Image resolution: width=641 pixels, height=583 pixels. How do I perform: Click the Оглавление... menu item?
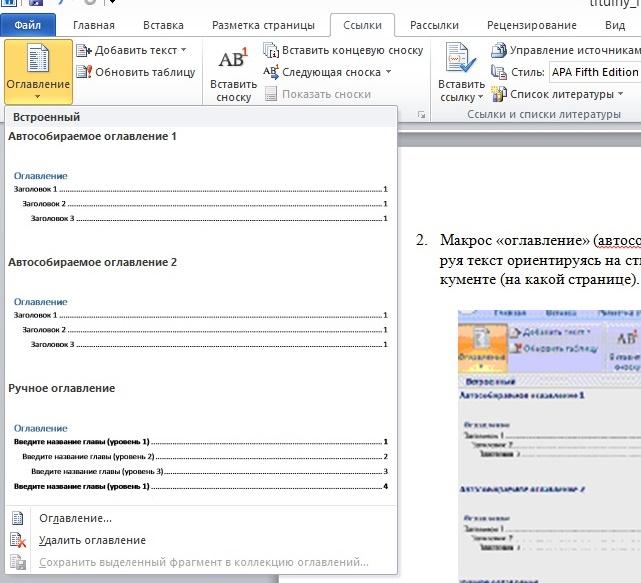tap(201, 518)
